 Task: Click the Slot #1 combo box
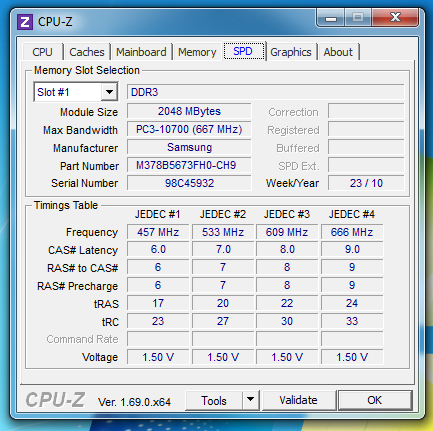click(76, 92)
